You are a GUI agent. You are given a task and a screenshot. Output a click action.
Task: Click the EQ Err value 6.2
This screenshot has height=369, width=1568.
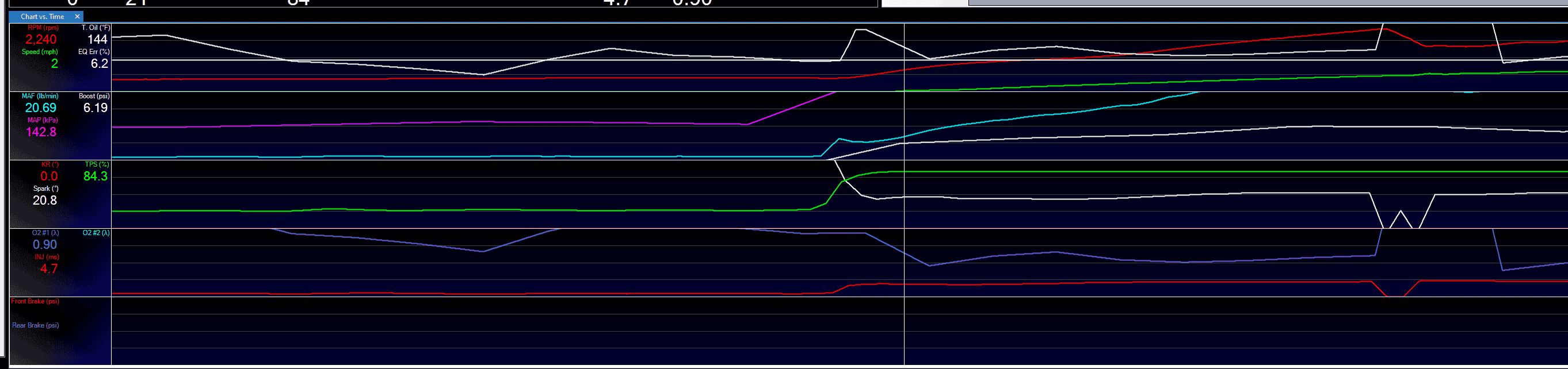click(99, 64)
